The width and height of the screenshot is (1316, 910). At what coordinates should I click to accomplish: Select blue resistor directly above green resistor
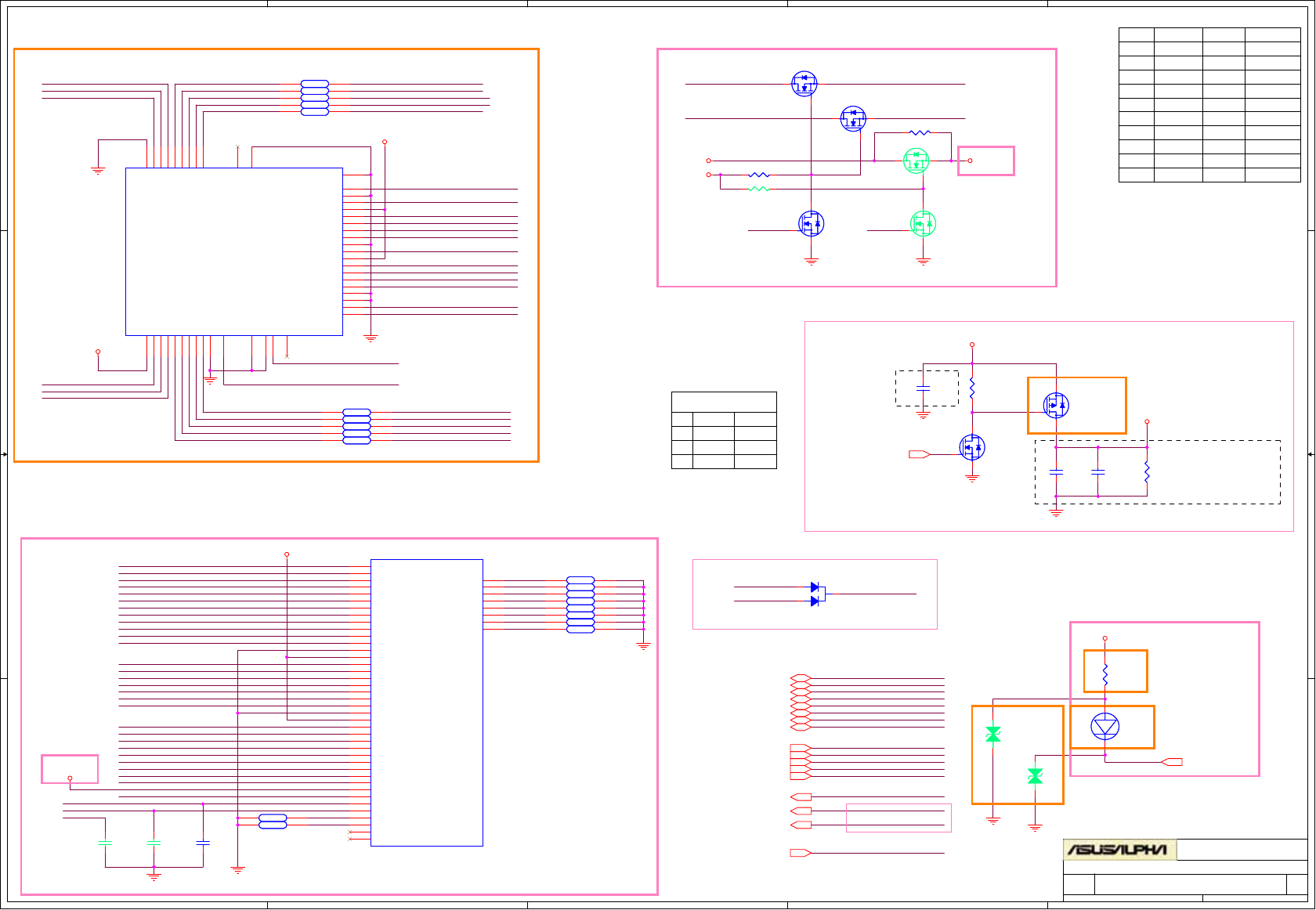759,175
